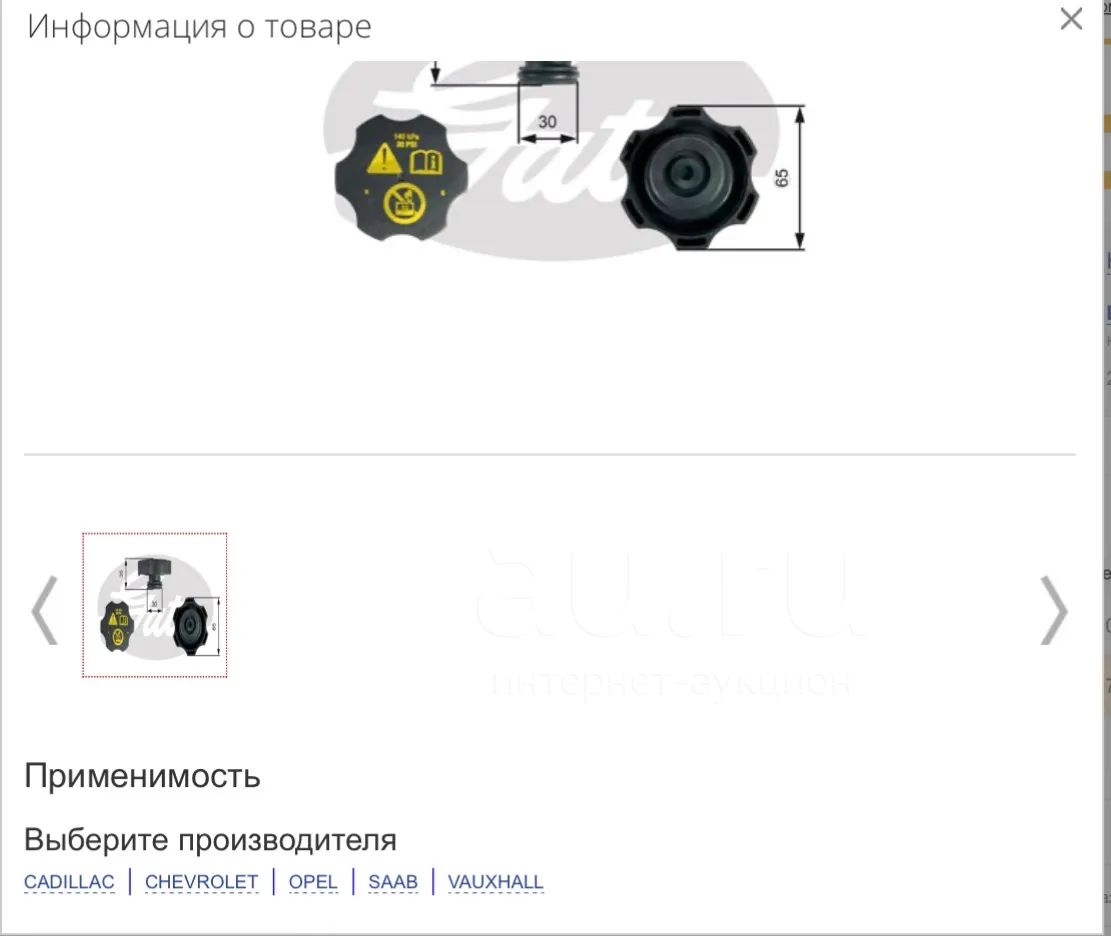
Task: Click the Применимость heading
Action: (x=142, y=775)
